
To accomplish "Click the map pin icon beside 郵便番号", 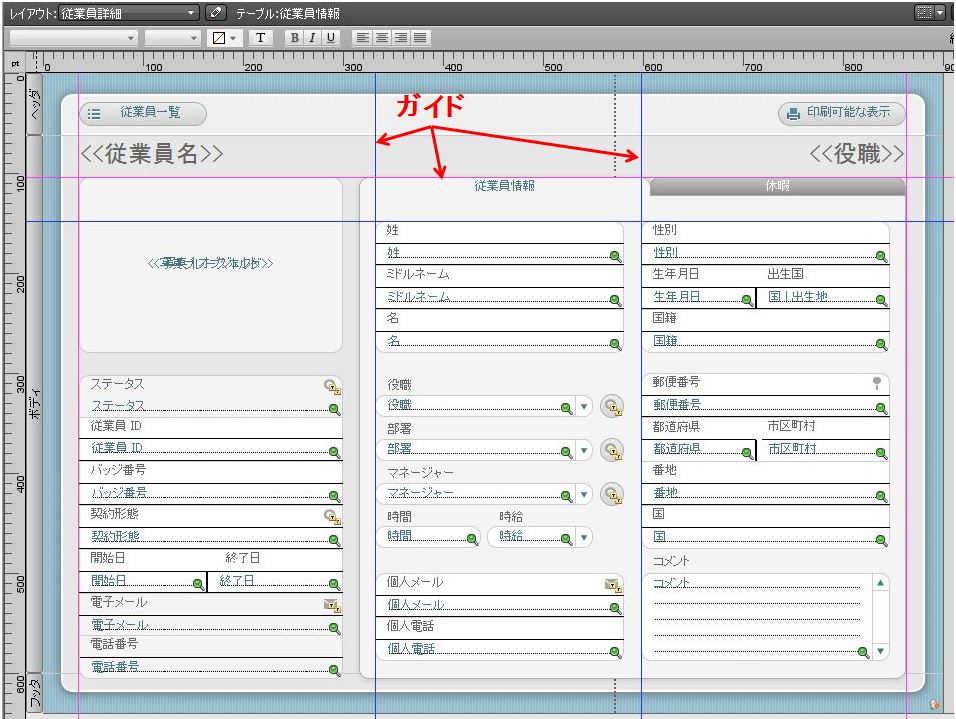I will pyautogui.click(x=877, y=382).
